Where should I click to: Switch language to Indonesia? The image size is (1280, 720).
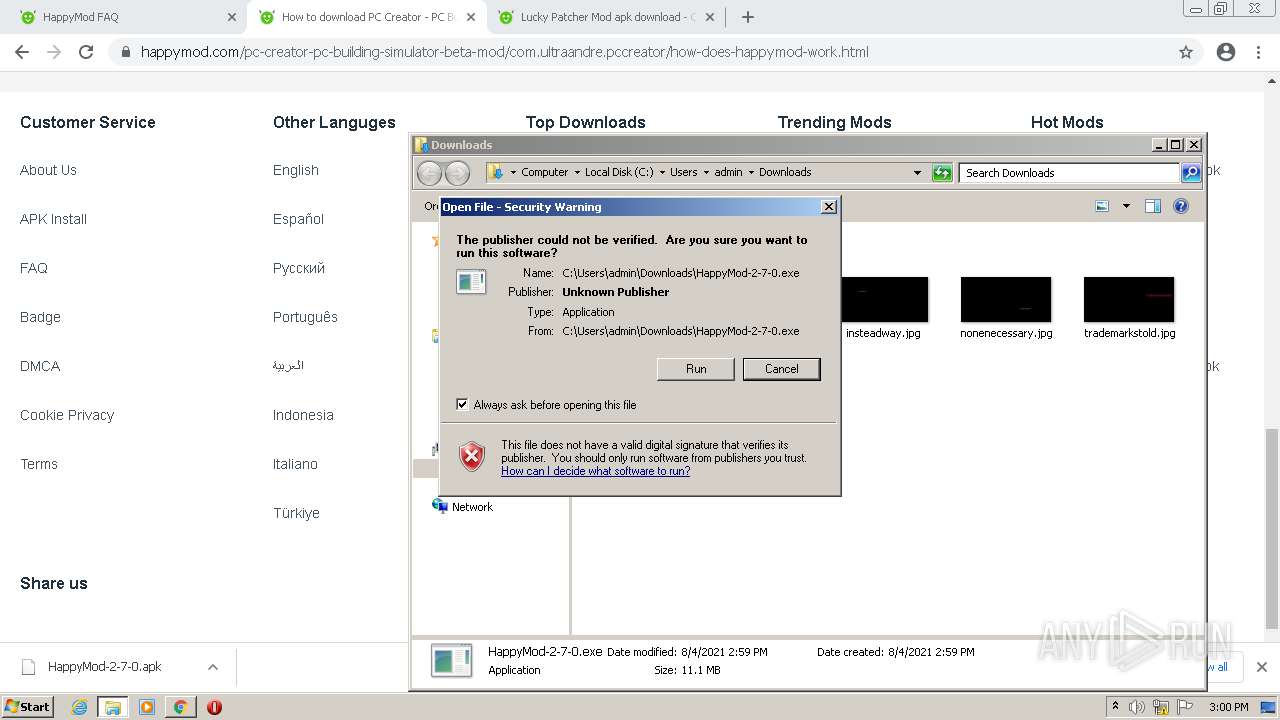pyautogui.click(x=303, y=415)
